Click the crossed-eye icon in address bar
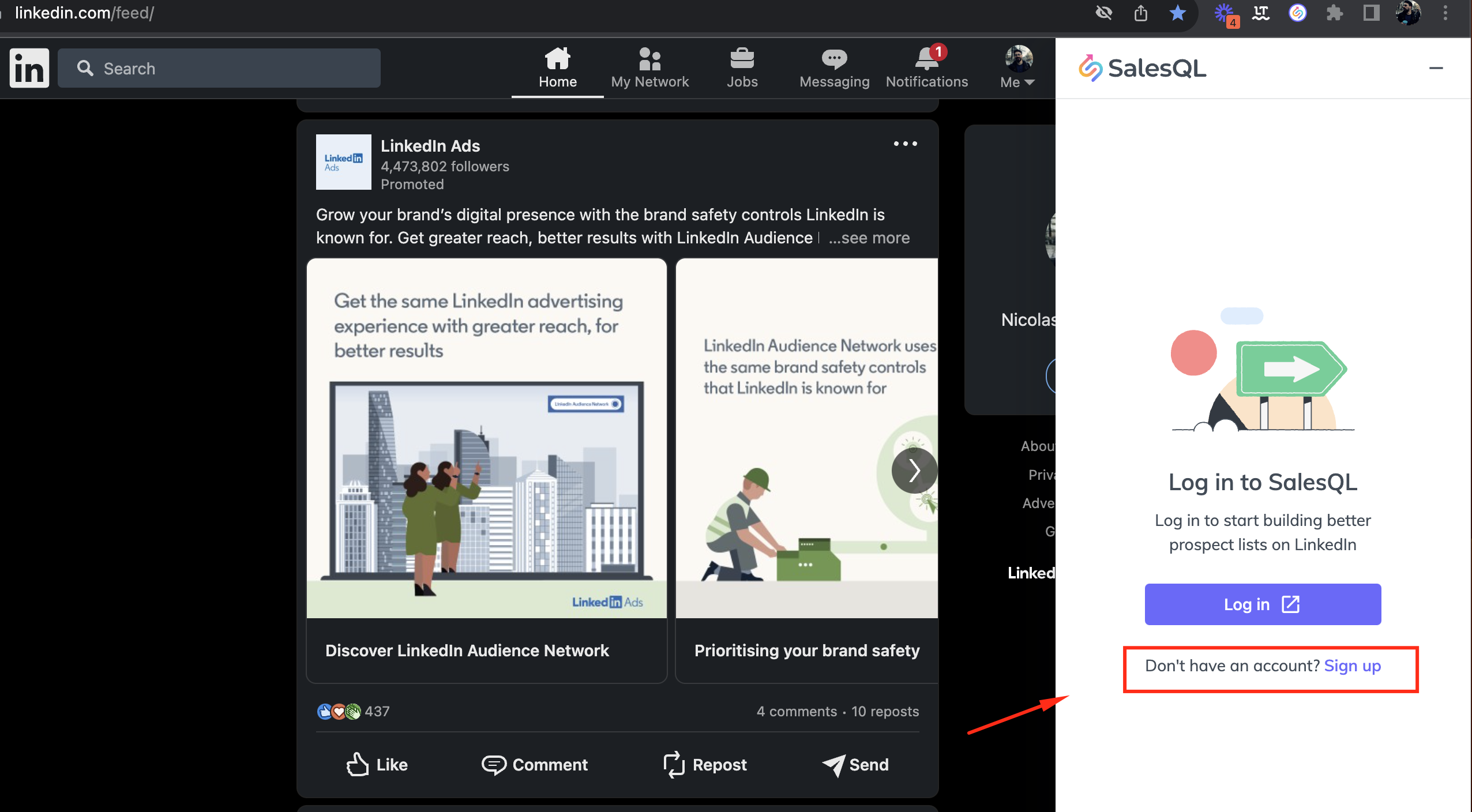The width and height of the screenshot is (1472, 812). pyautogui.click(x=1103, y=13)
